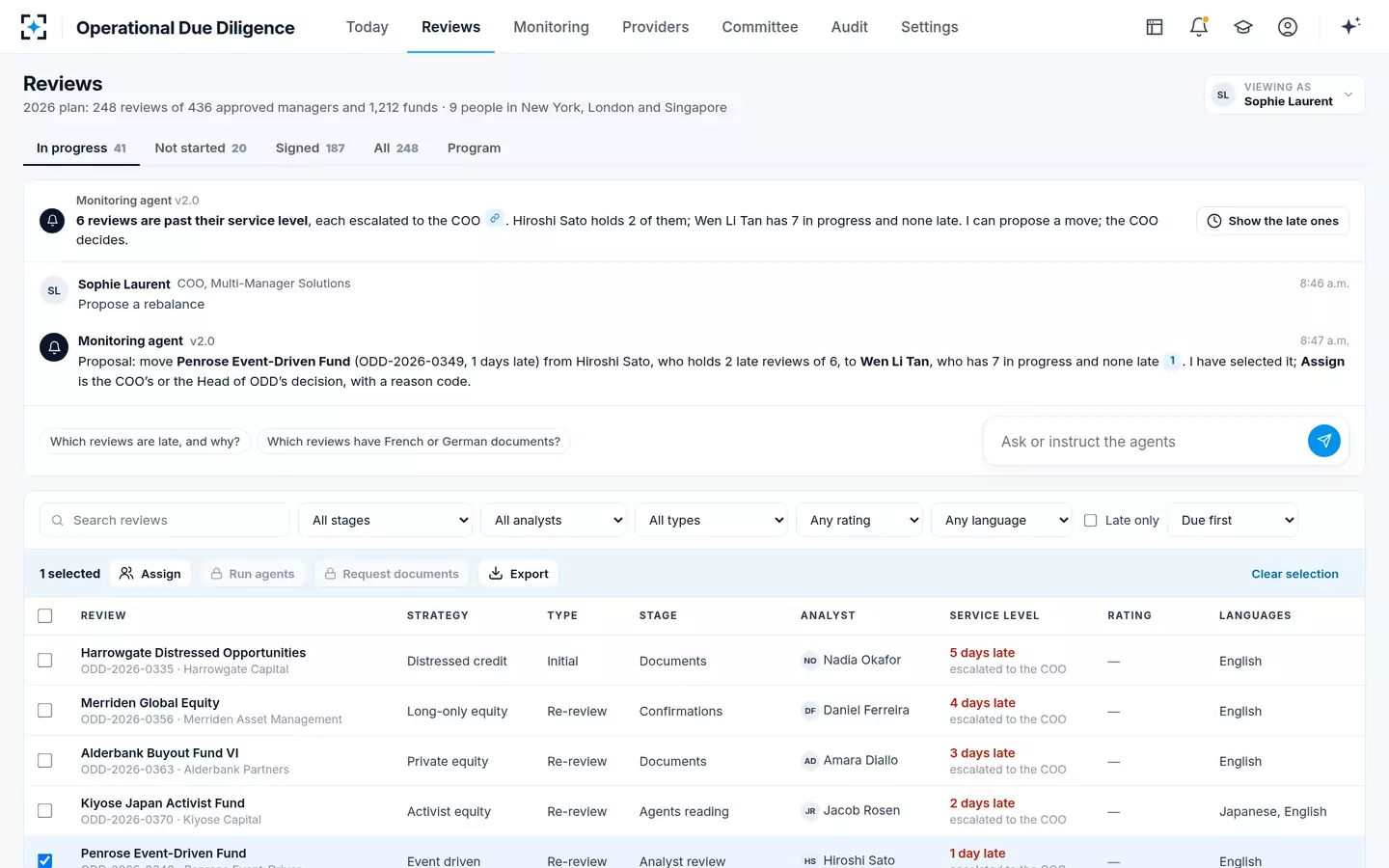Tick the Harrowgate Distressed Opportunities checkbox
1389x868 pixels.
click(x=45, y=661)
